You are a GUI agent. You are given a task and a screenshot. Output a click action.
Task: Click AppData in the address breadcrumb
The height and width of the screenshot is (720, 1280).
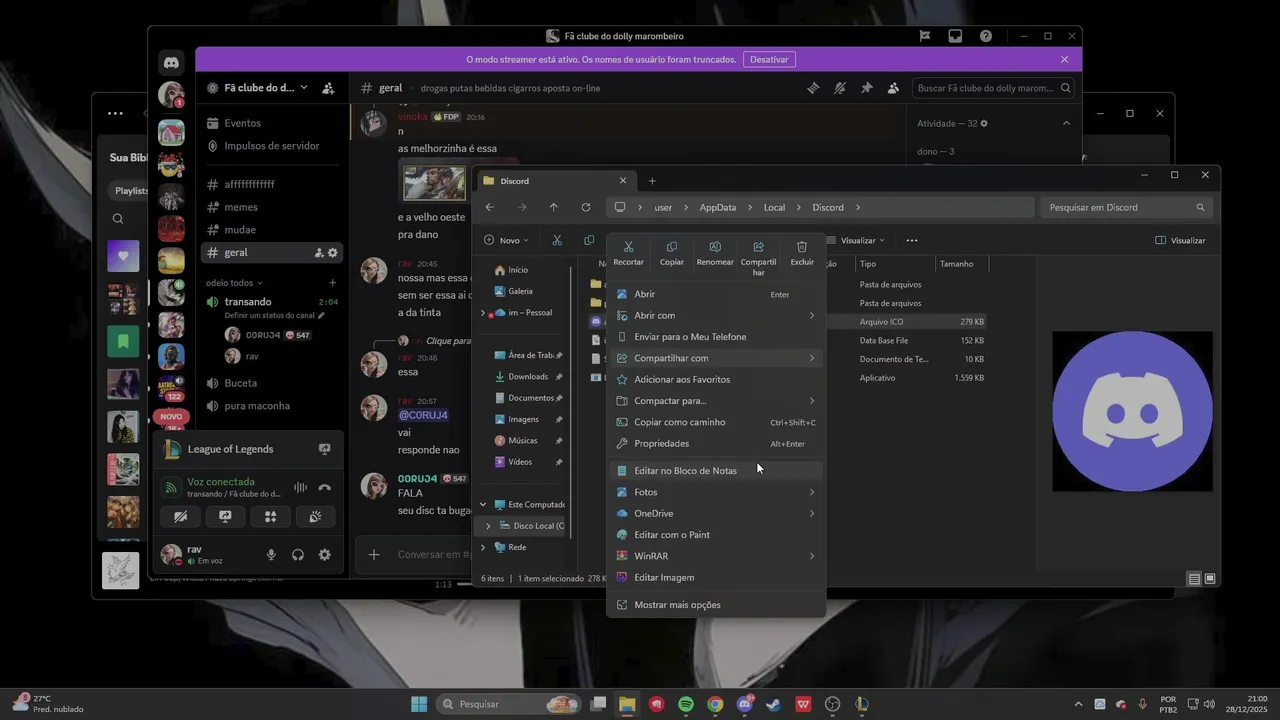tap(717, 207)
